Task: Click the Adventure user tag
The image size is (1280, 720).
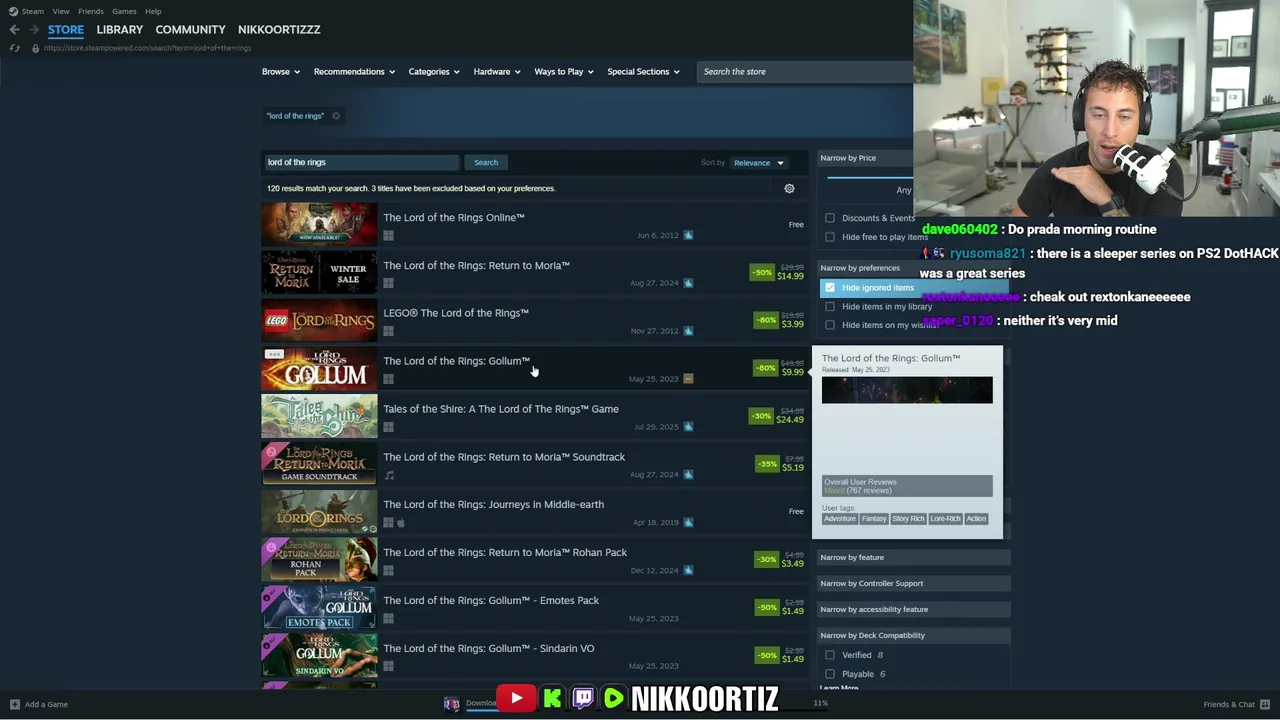Action: pyautogui.click(x=840, y=519)
